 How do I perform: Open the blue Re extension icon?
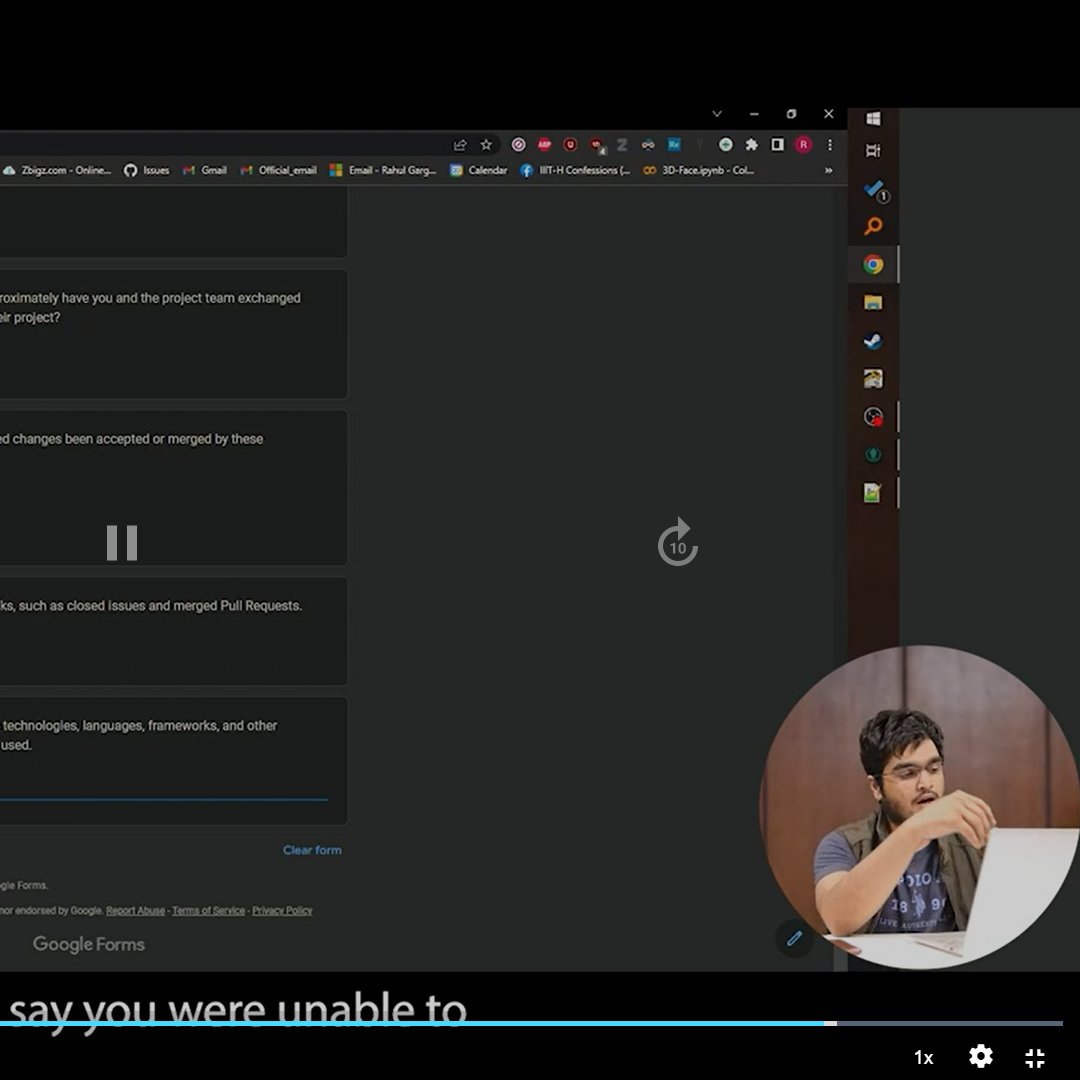[674, 145]
